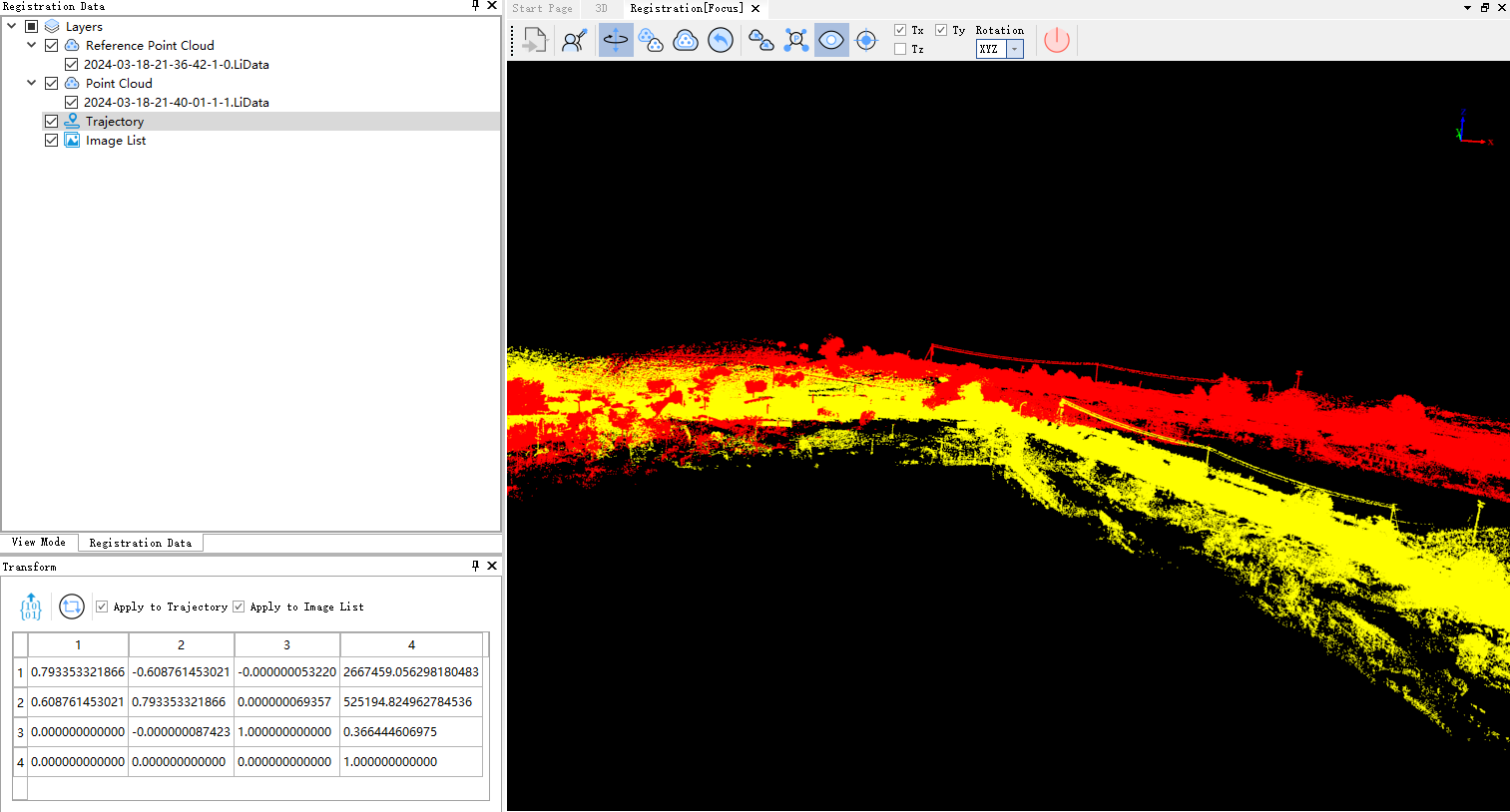Click matrix cell 525194.824962784536
Screen dimensions: 1510x812
click(411, 702)
